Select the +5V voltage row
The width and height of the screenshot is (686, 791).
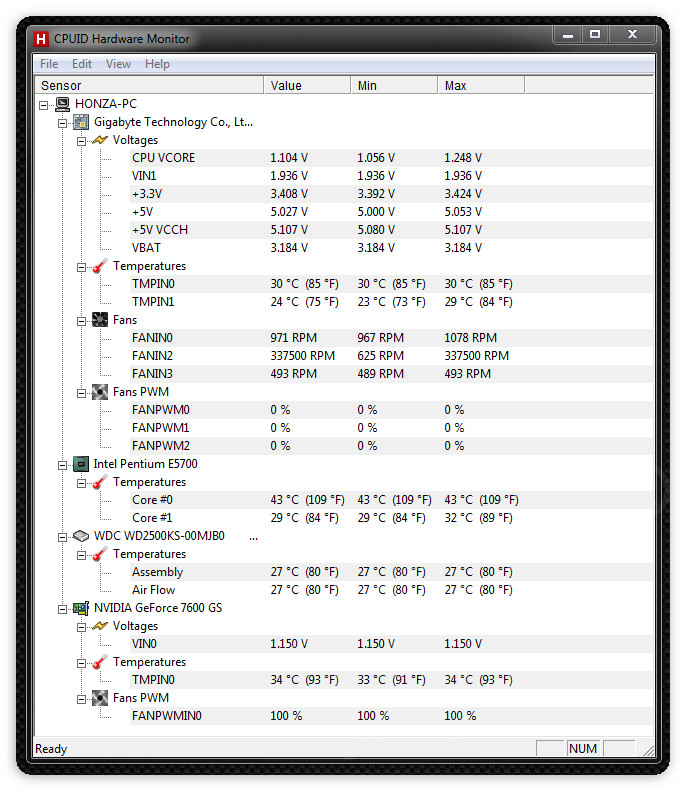coord(391,212)
